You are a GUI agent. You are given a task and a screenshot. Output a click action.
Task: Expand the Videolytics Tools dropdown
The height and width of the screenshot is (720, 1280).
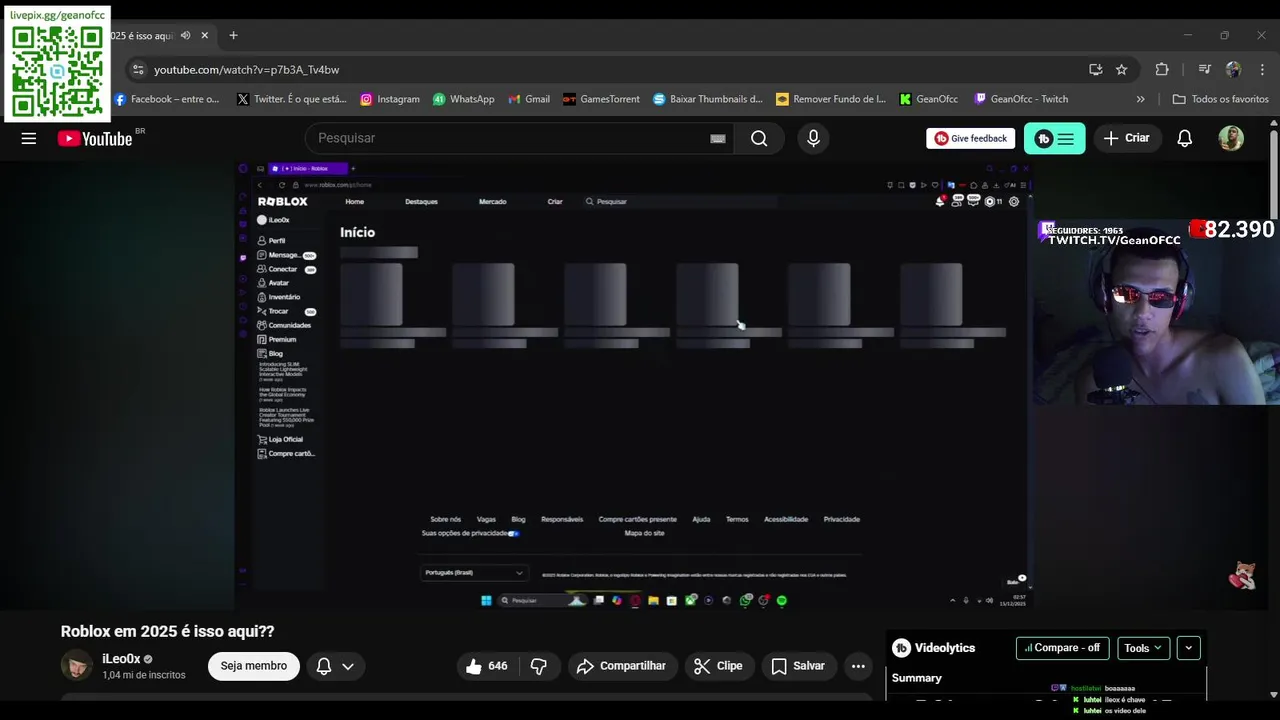click(x=1142, y=648)
